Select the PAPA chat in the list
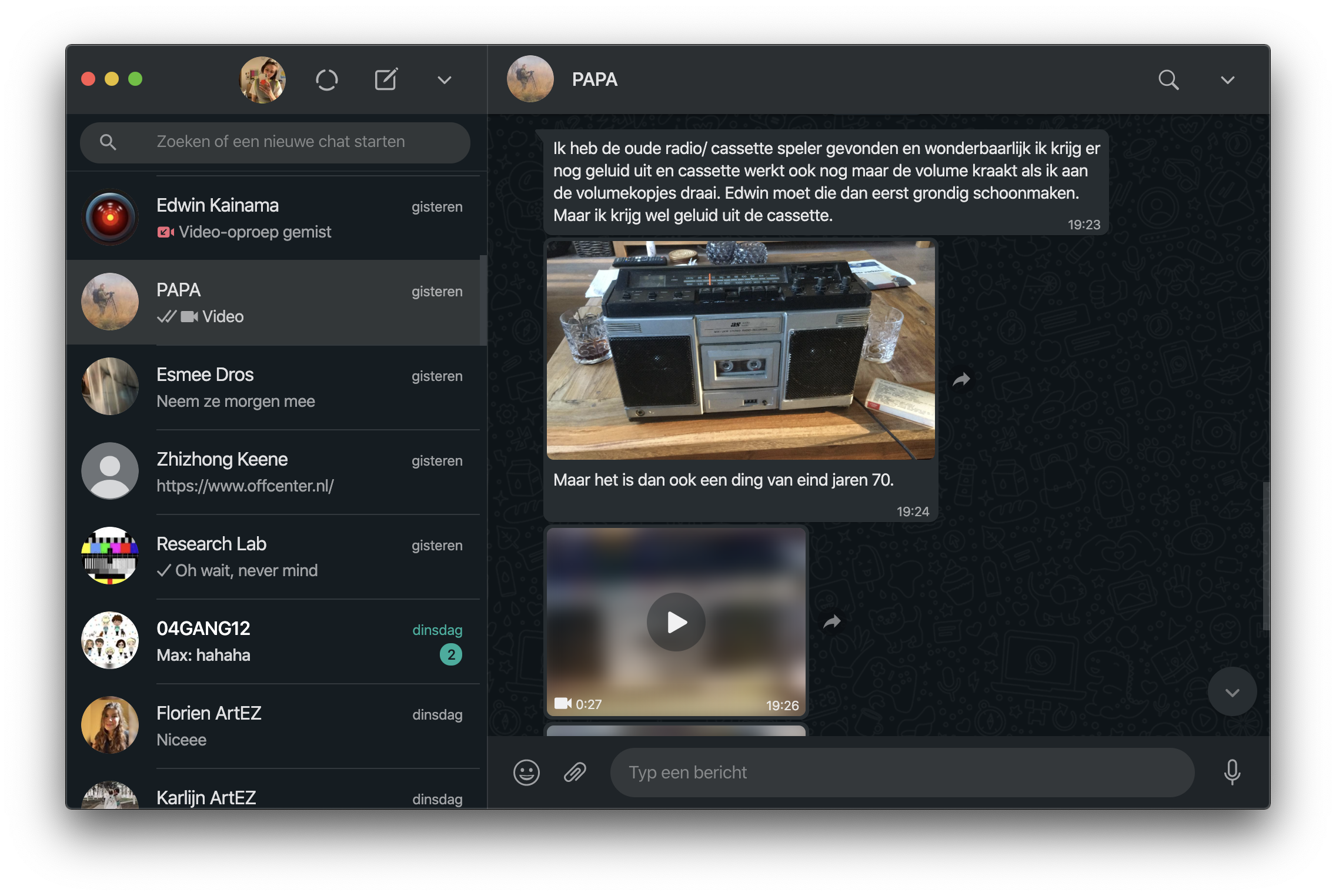Screen dimensions: 1336x896 273,302
